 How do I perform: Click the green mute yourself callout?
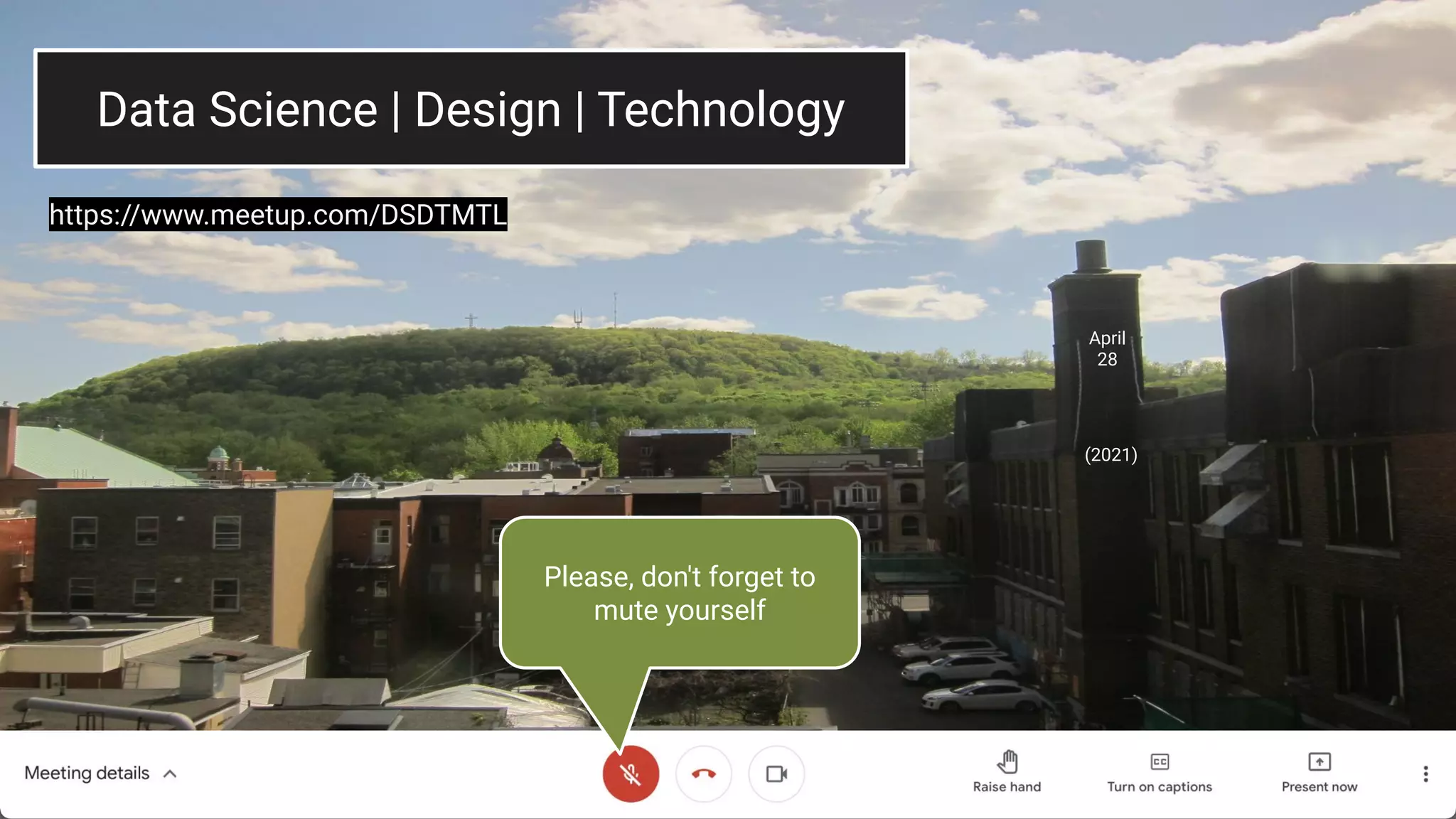[680, 593]
